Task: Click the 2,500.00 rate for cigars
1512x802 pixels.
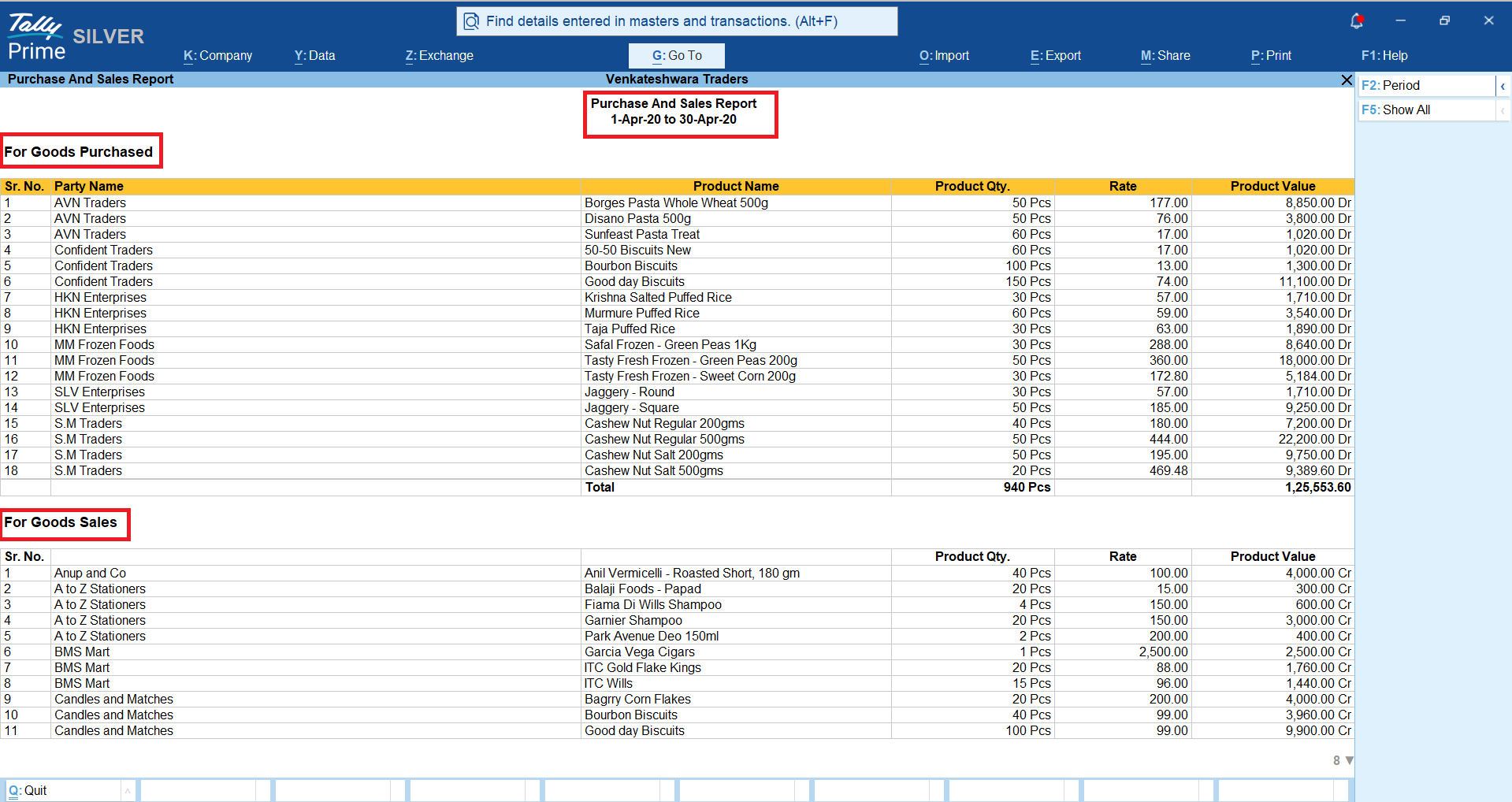Action: 1163,652
